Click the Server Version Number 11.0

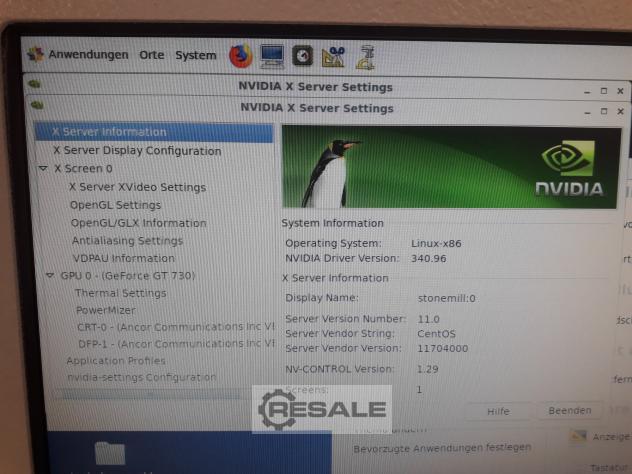point(428,319)
